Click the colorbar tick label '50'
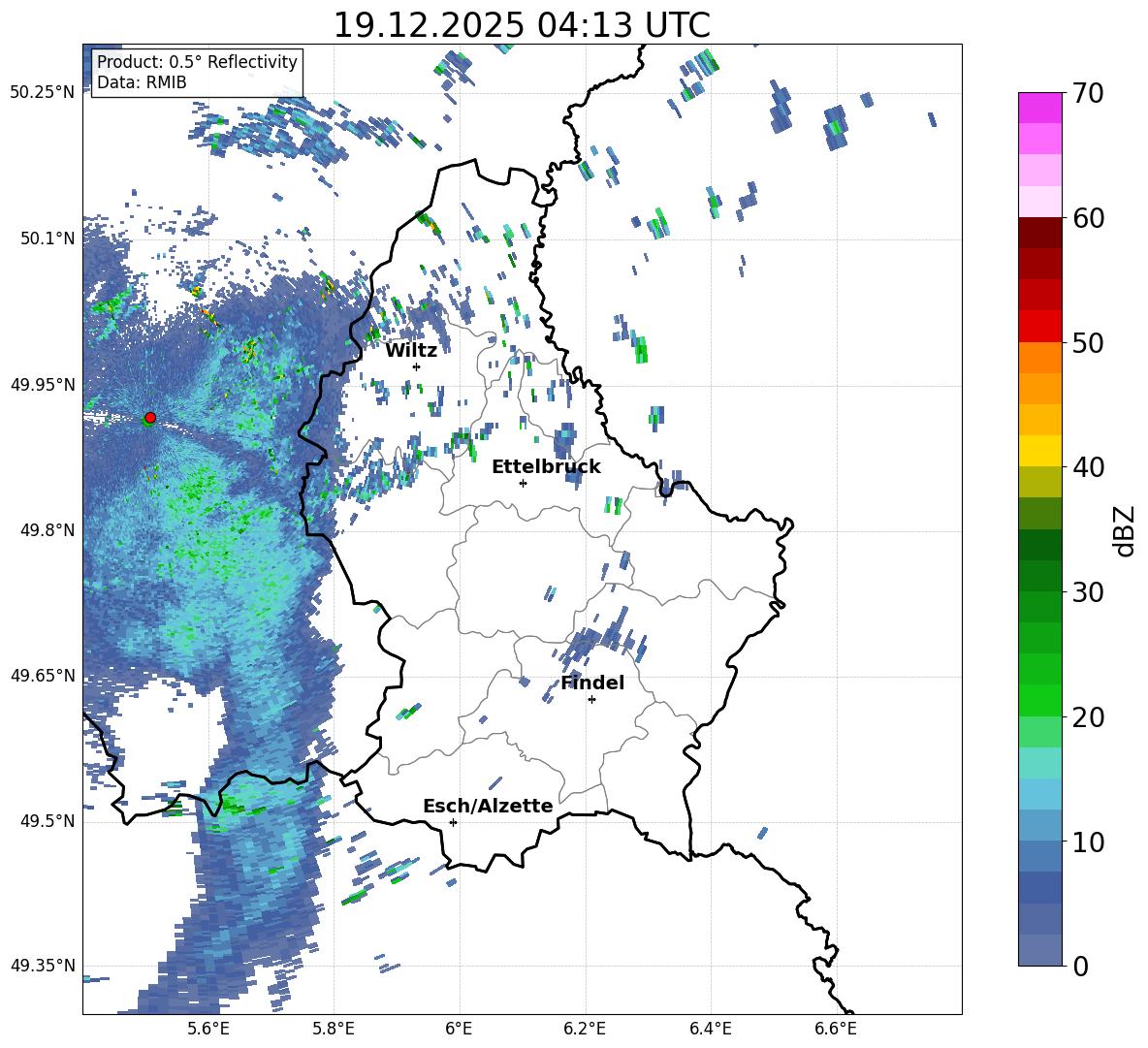Viewport: 1148px width, 1048px height. [1088, 343]
